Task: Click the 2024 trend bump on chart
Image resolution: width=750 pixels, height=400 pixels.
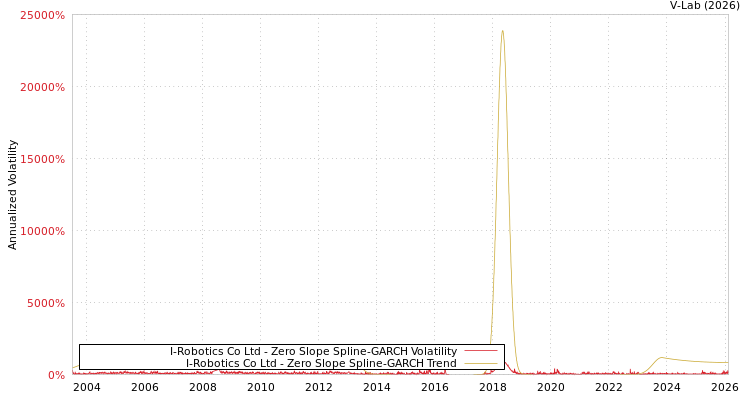Action: (x=662, y=358)
